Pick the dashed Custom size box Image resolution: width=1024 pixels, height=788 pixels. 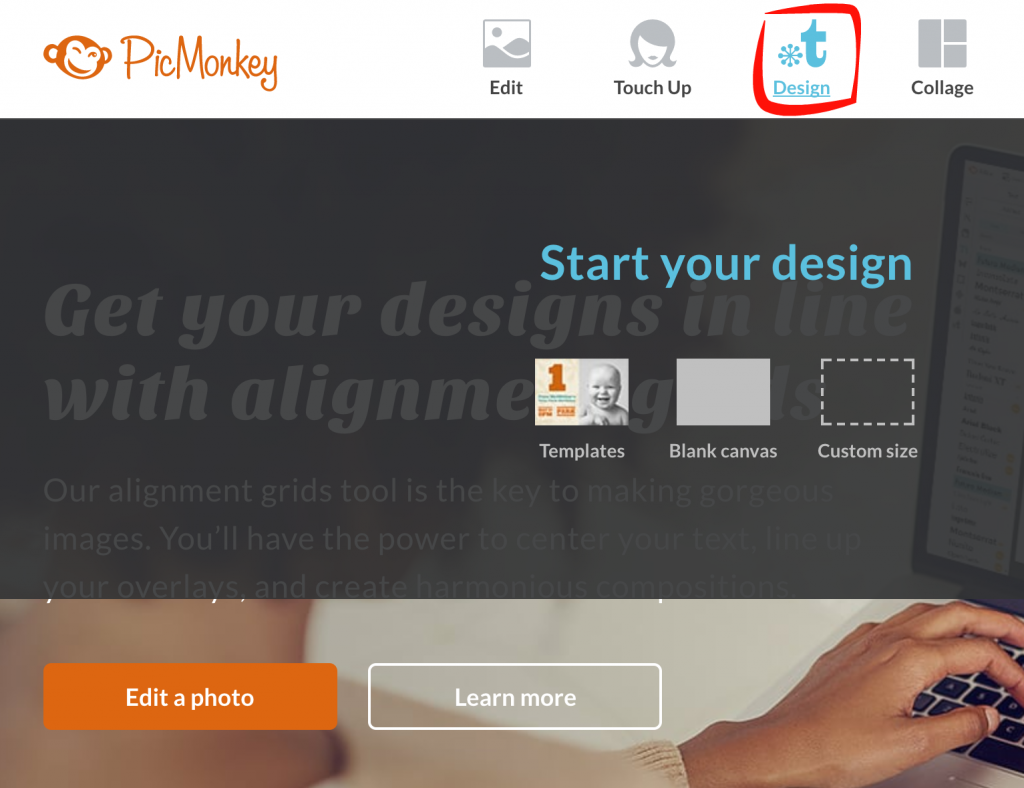pyautogui.click(x=867, y=392)
